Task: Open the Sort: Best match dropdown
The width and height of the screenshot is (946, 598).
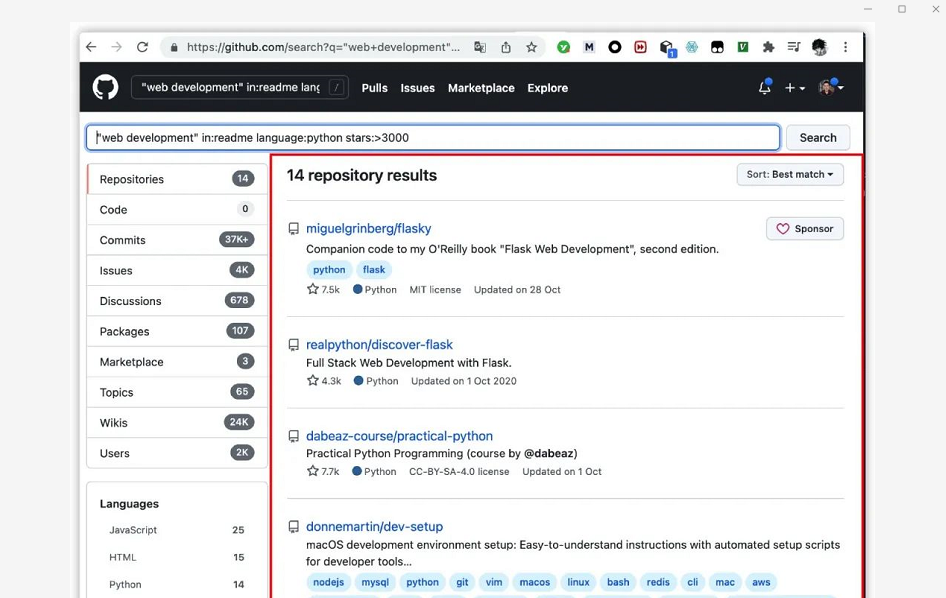Action: click(790, 174)
